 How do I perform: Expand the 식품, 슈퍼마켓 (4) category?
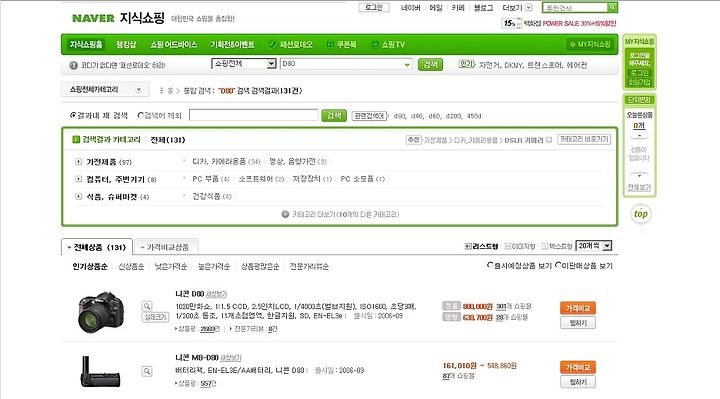pyautogui.click(x=79, y=197)
